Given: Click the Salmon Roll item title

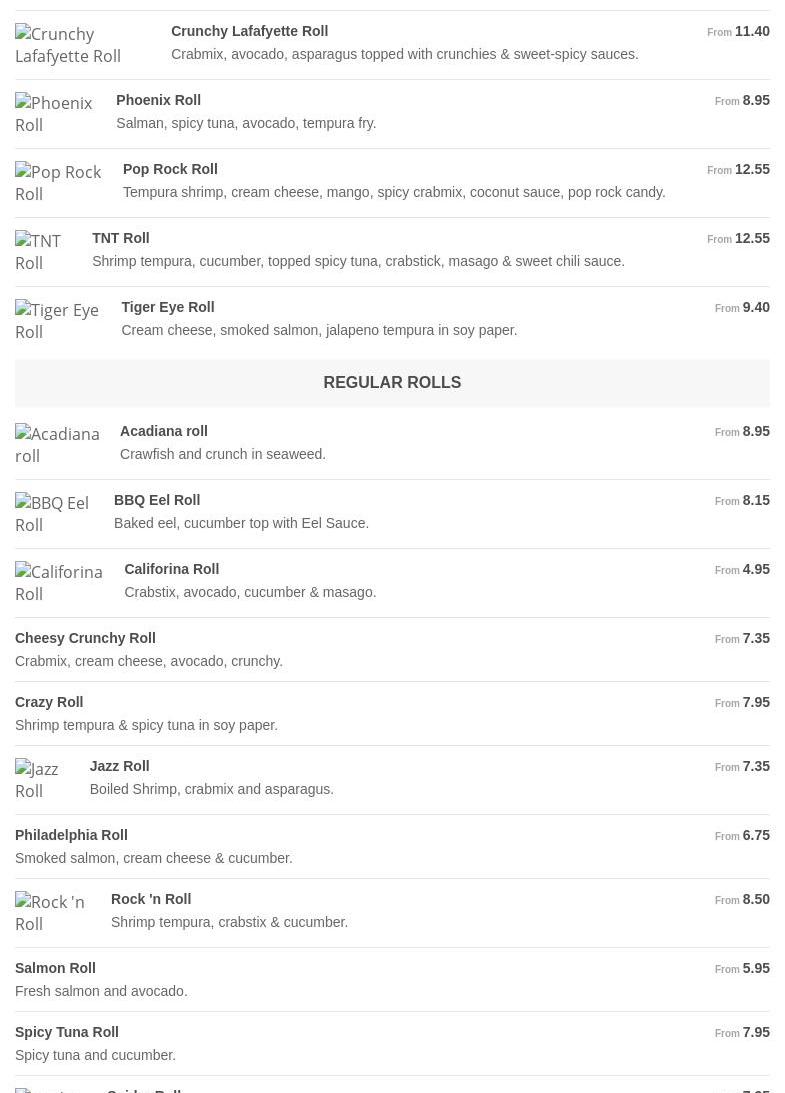Looking at the screenshot, I should [55, 968].
